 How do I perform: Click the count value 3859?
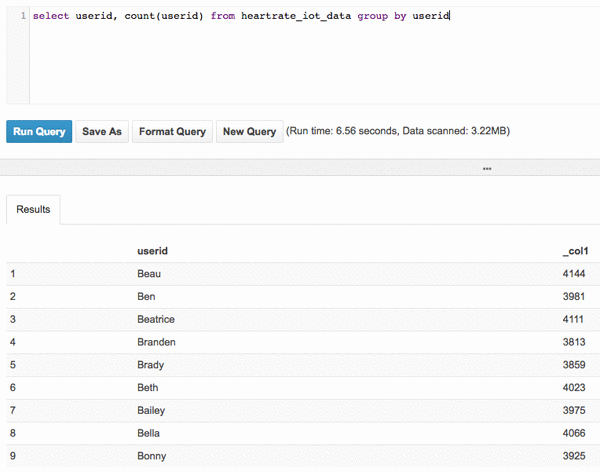pos(574,365)
